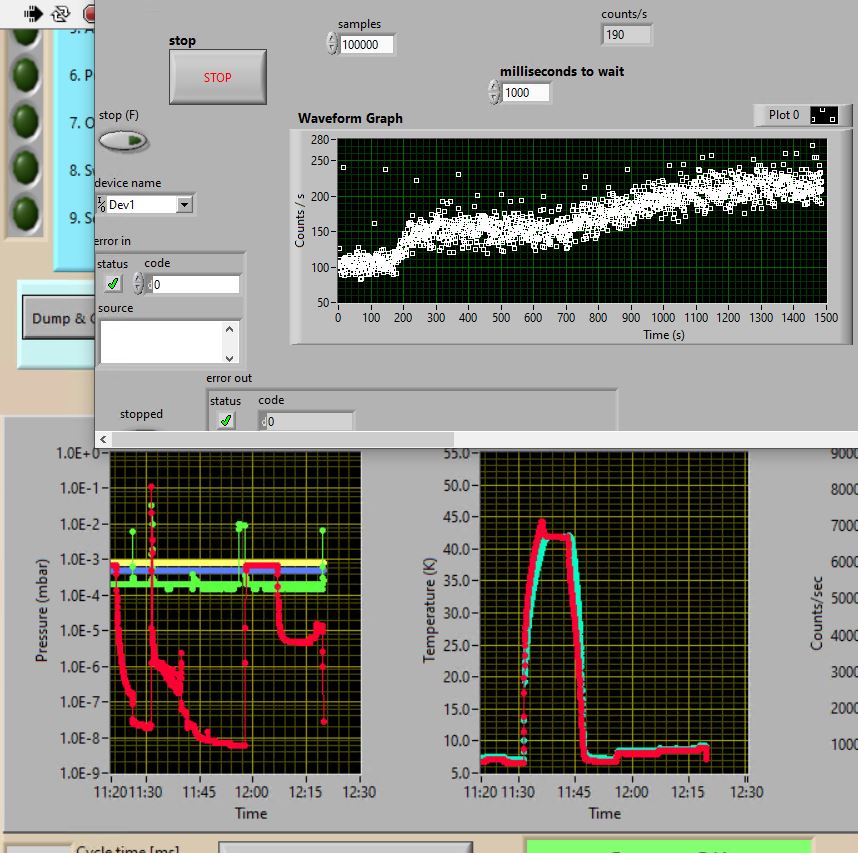Image resolution: width=858 pixels, height=853 pixels.
Task: Click the error in status checkmark indicator
Action: 113,284
